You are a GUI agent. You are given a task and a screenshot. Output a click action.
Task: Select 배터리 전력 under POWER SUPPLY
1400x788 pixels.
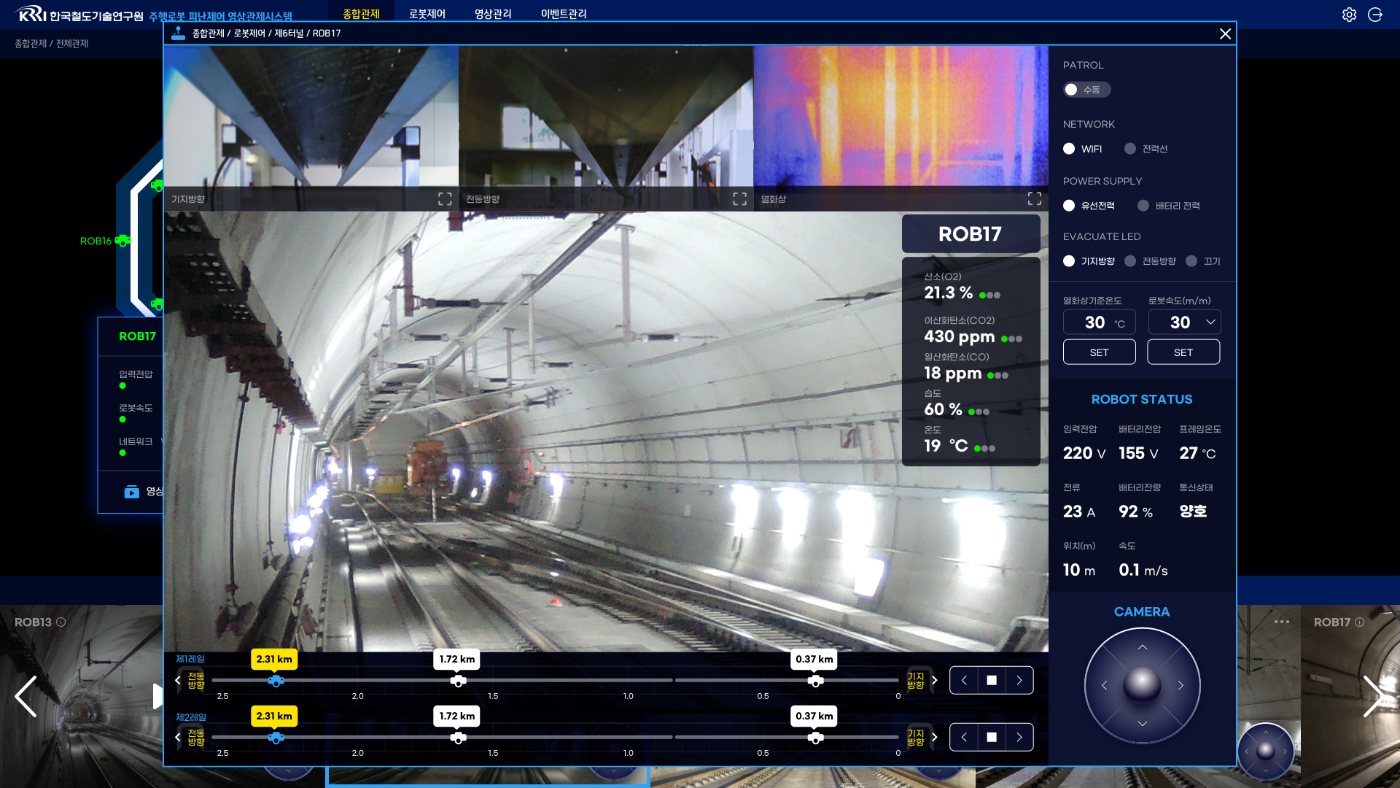coord(1144,206)
